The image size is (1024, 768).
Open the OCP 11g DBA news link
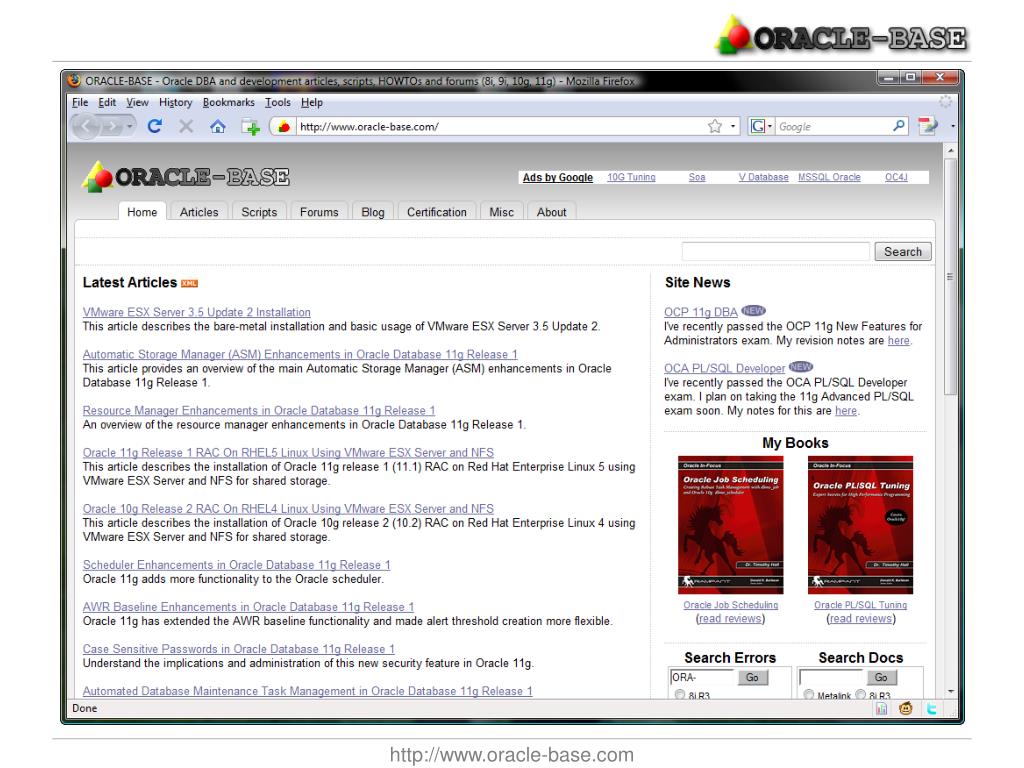click(701, 312)
